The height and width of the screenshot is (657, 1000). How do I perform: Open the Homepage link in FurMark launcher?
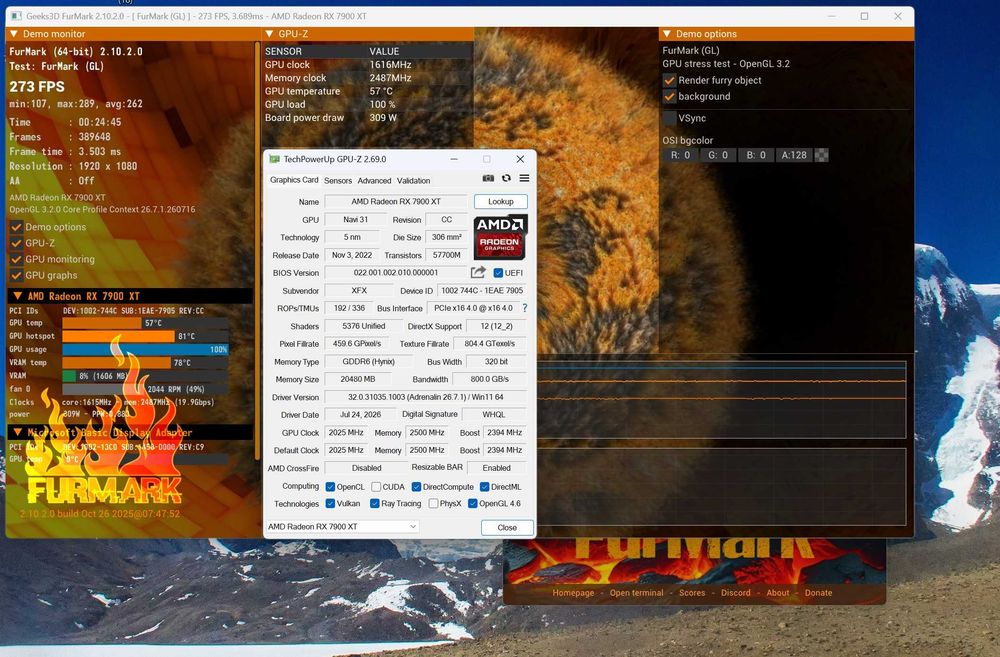[573, 593]
